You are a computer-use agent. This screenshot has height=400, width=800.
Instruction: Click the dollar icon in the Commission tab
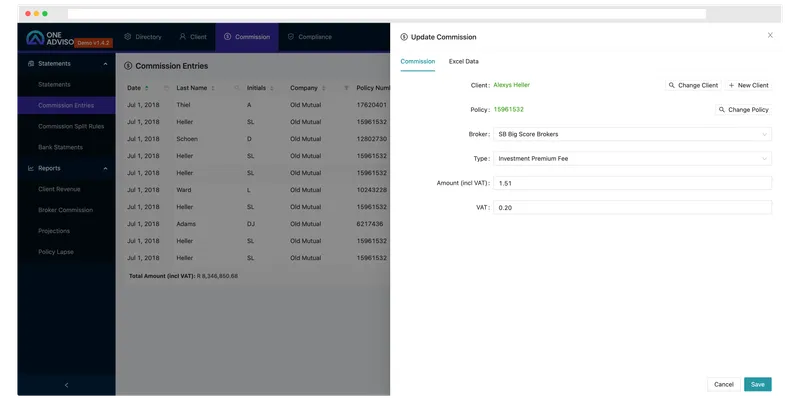[228, 37]
